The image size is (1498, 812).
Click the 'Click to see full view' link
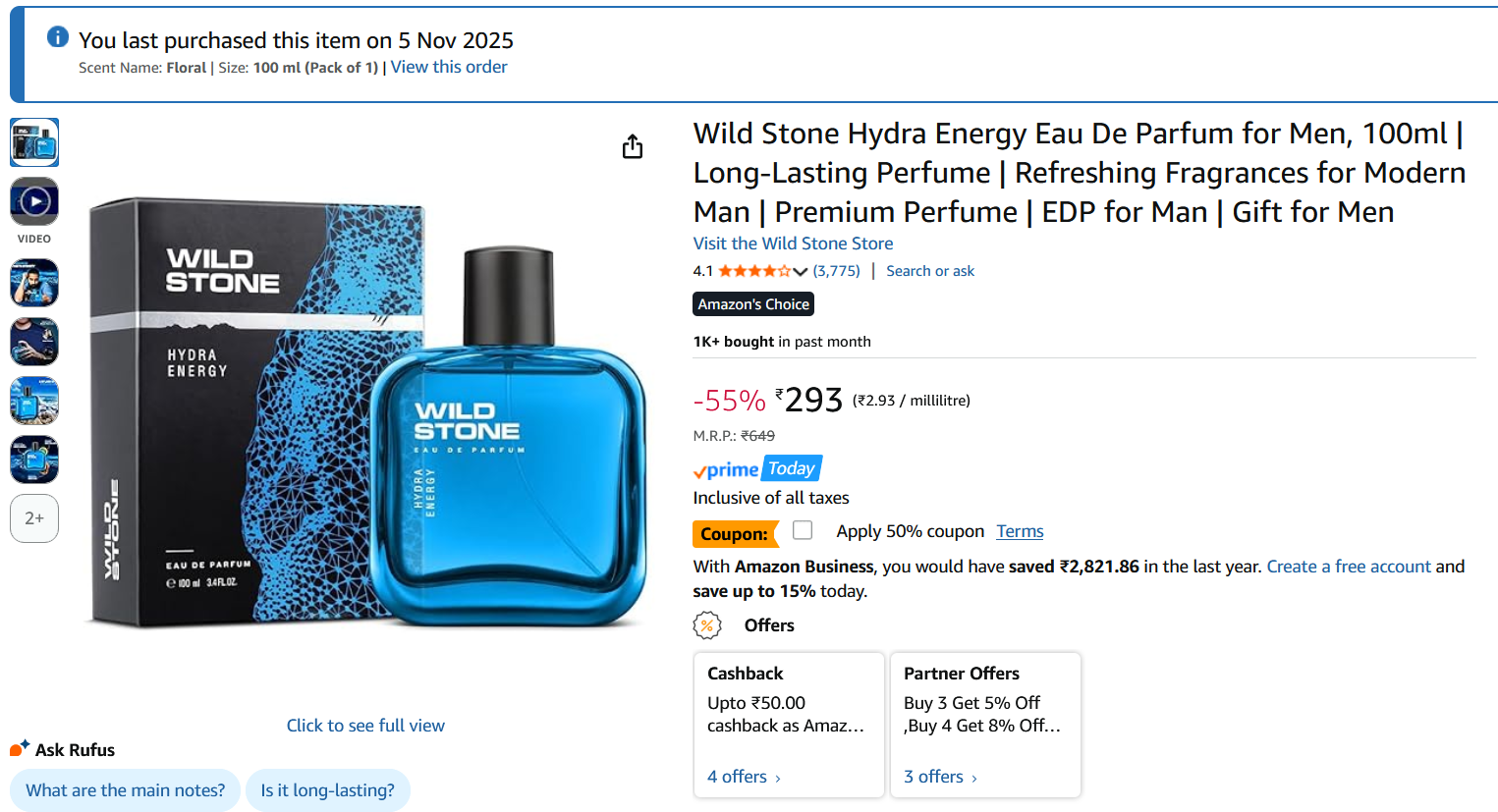pos(365,726)
